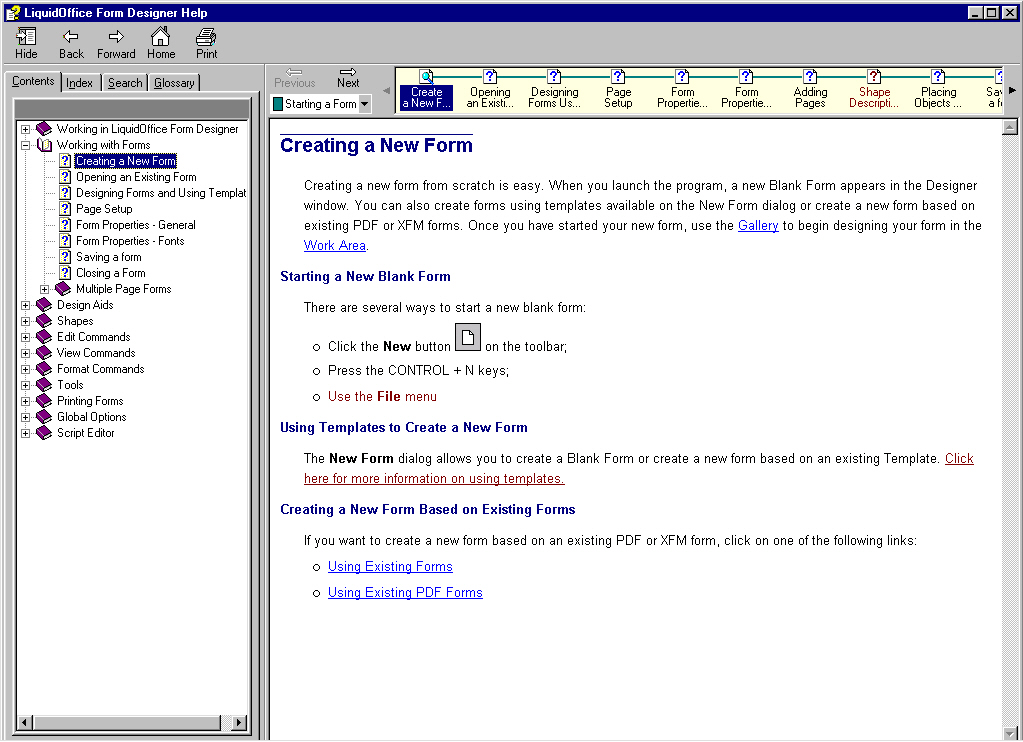
Task: Click the content pane scroll up arrow
Action: click(1009, 127)
